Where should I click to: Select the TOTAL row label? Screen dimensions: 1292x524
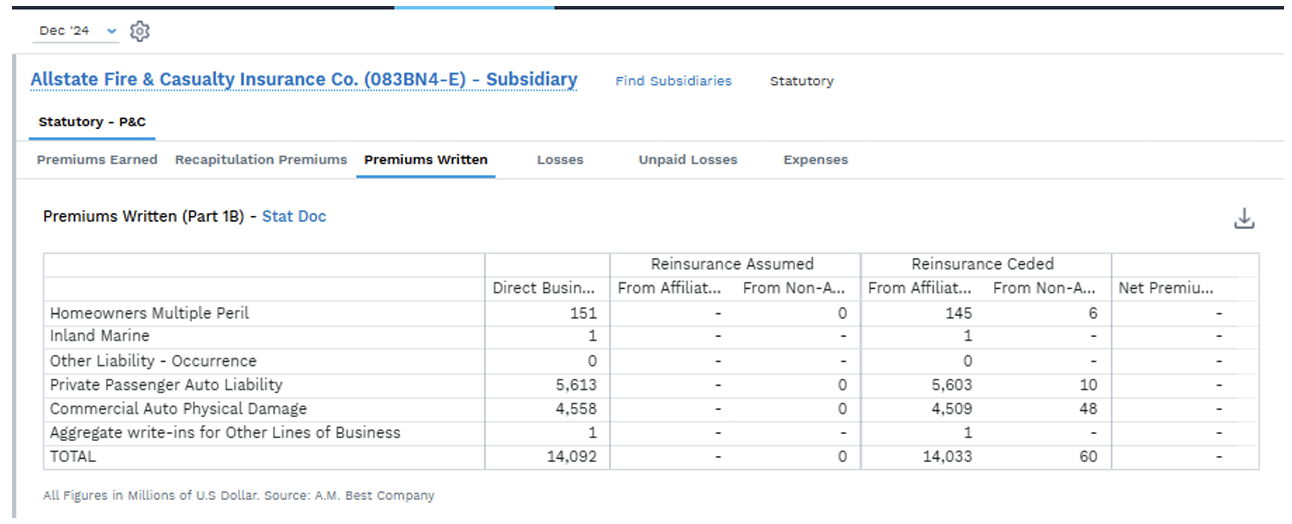(x=73, y=457)
